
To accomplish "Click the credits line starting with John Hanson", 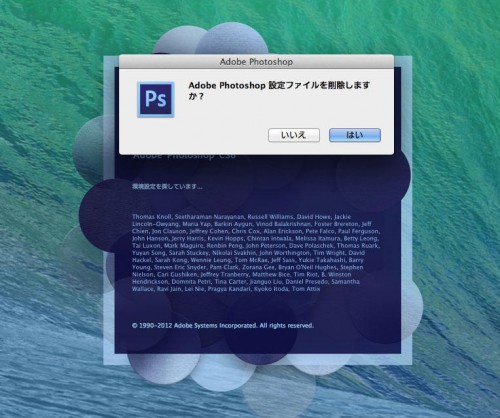I will [x=255, y=238].
